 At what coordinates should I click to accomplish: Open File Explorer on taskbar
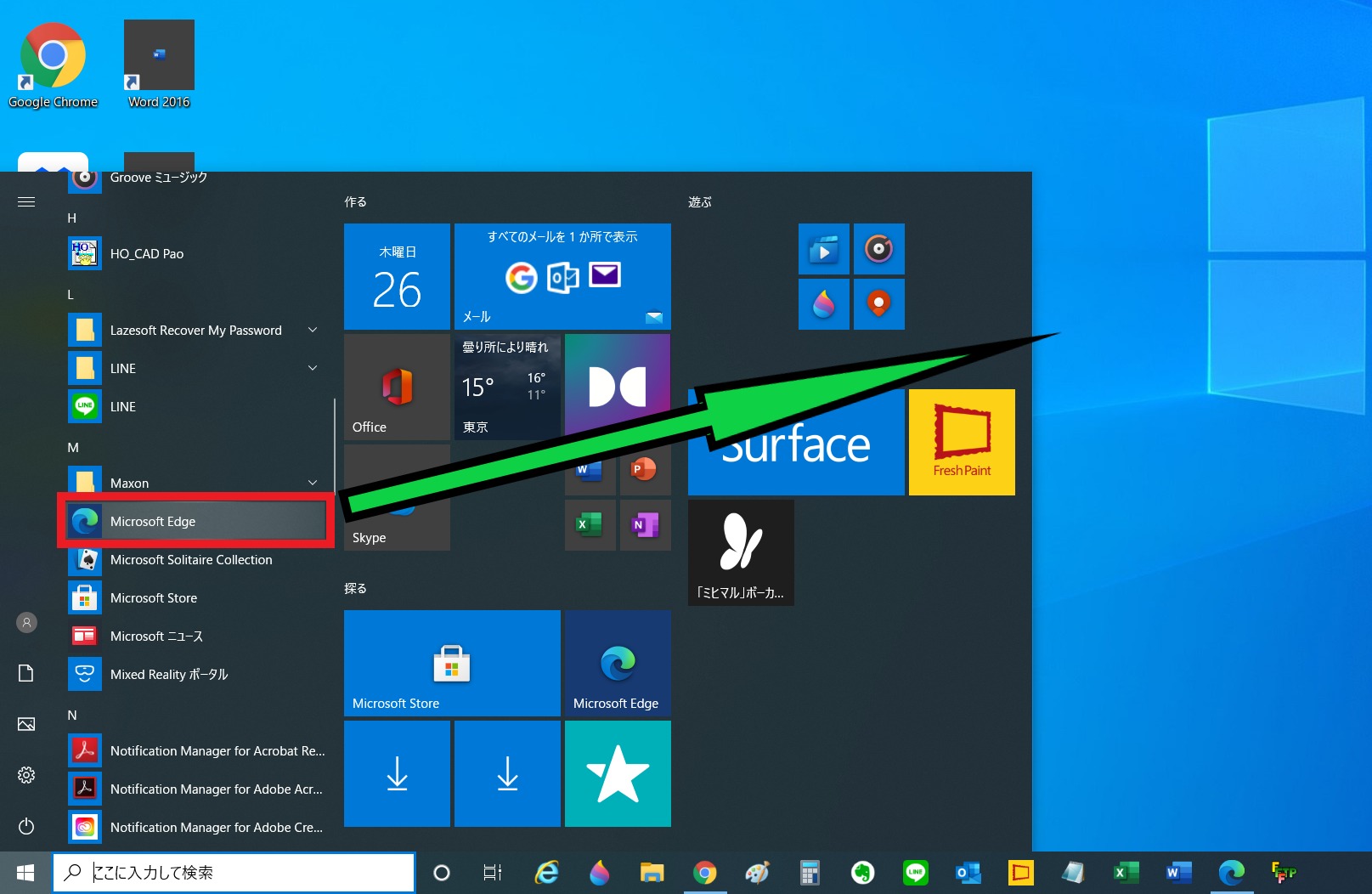(x=652, y=873)
